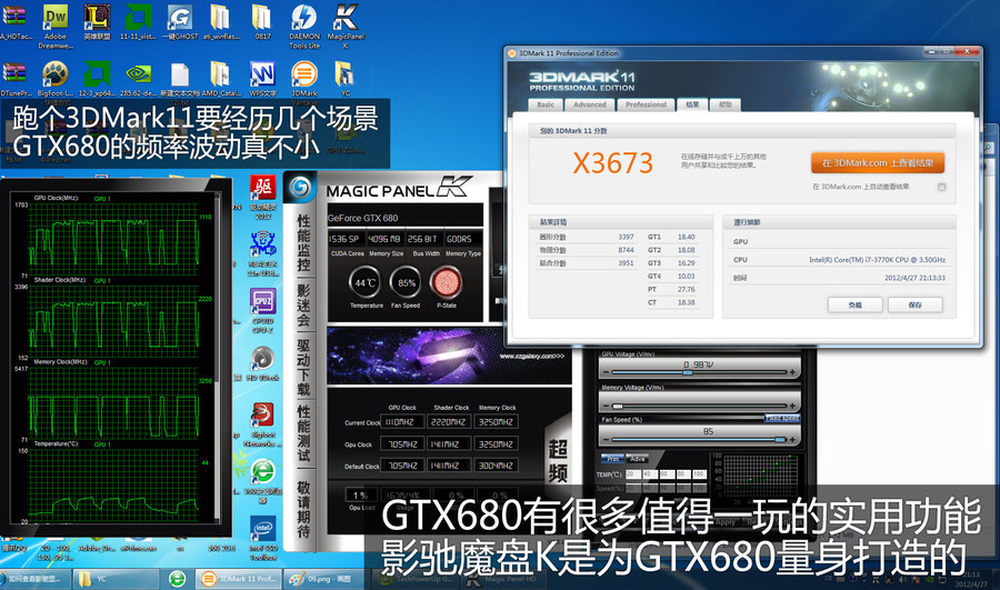The height and width of the screenshot is (590, 1000).
Task: Open the 帮助 help tab in 3DMark 11
Action: coord(725,105)
